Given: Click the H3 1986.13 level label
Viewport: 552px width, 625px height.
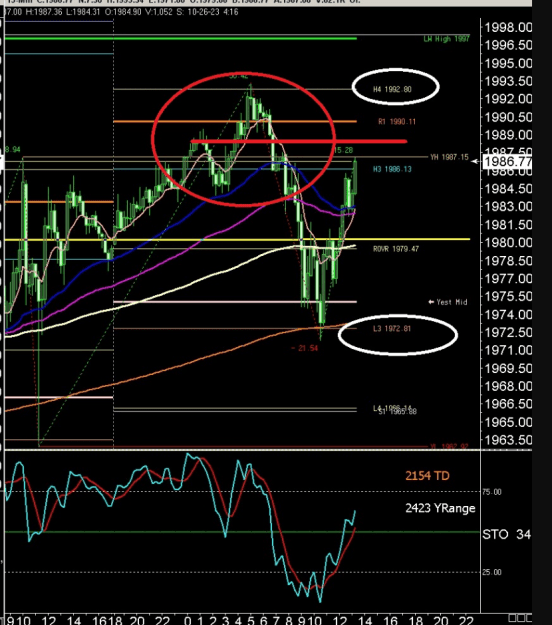Looking at the screenshot, I should (392, 169).
